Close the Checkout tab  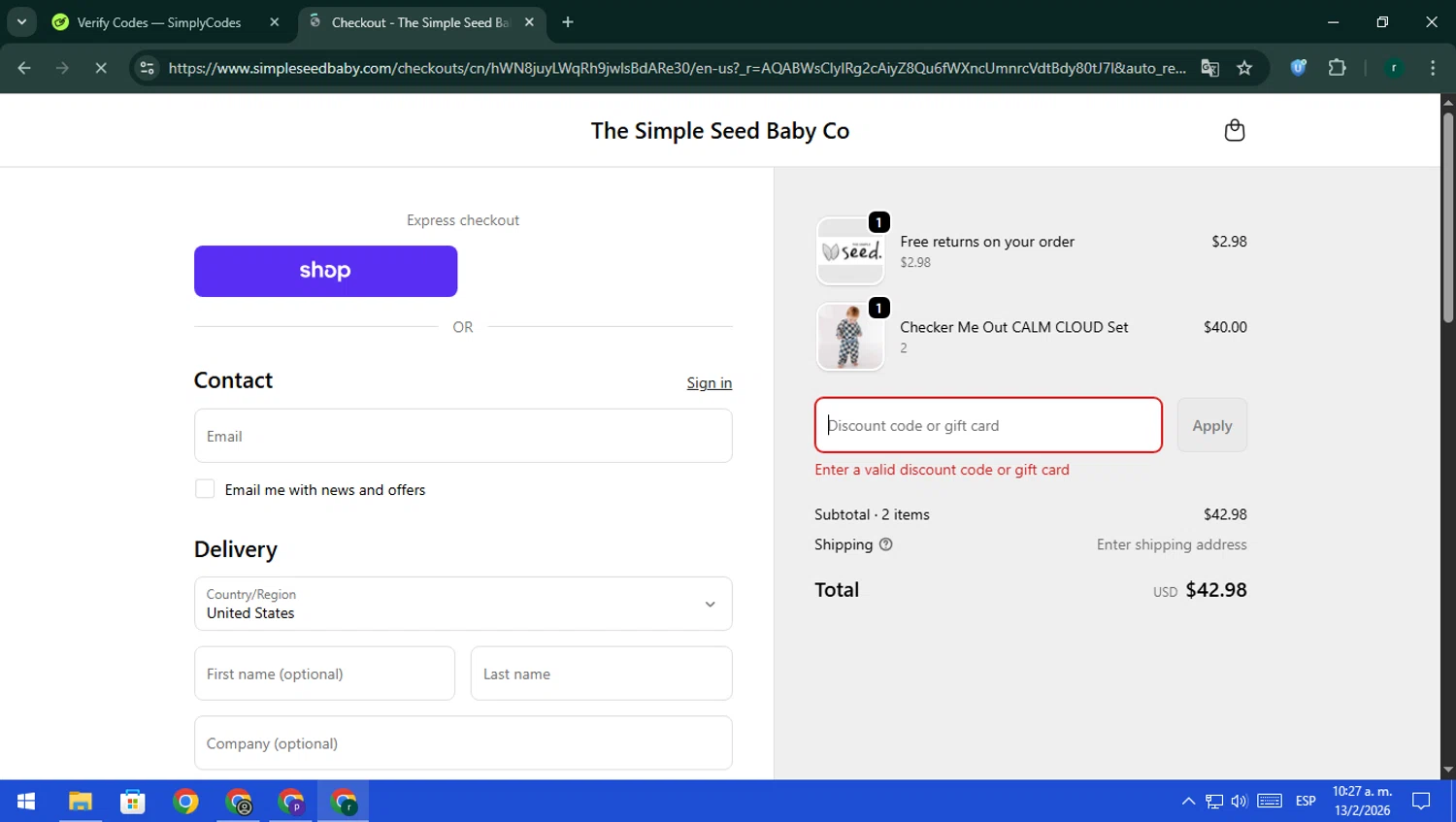click(x=529, y=22)
